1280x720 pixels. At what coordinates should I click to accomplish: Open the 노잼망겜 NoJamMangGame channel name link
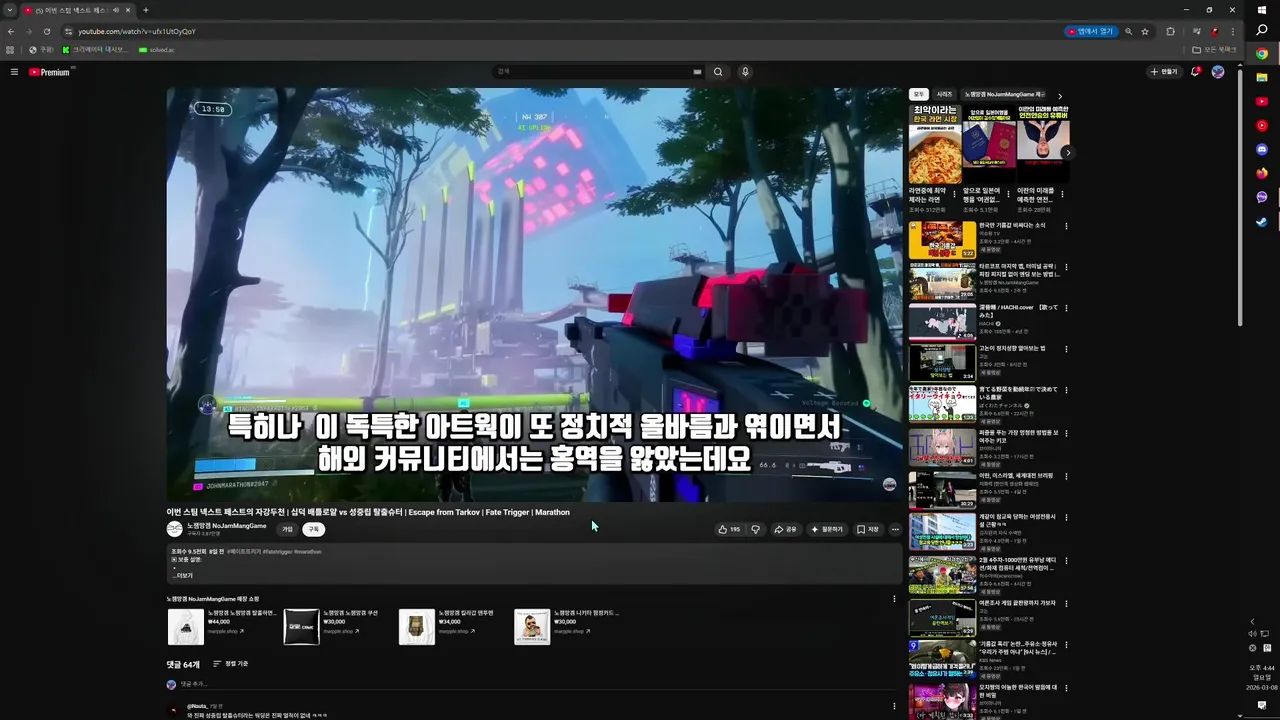click(227, 526)
